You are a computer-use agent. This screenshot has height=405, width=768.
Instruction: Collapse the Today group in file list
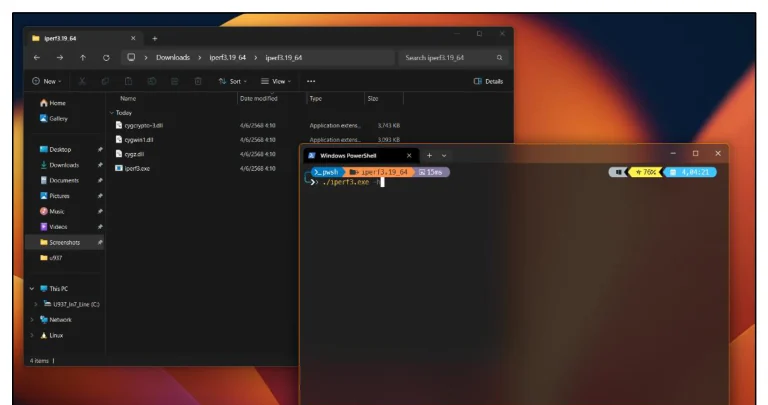point(112,113)
